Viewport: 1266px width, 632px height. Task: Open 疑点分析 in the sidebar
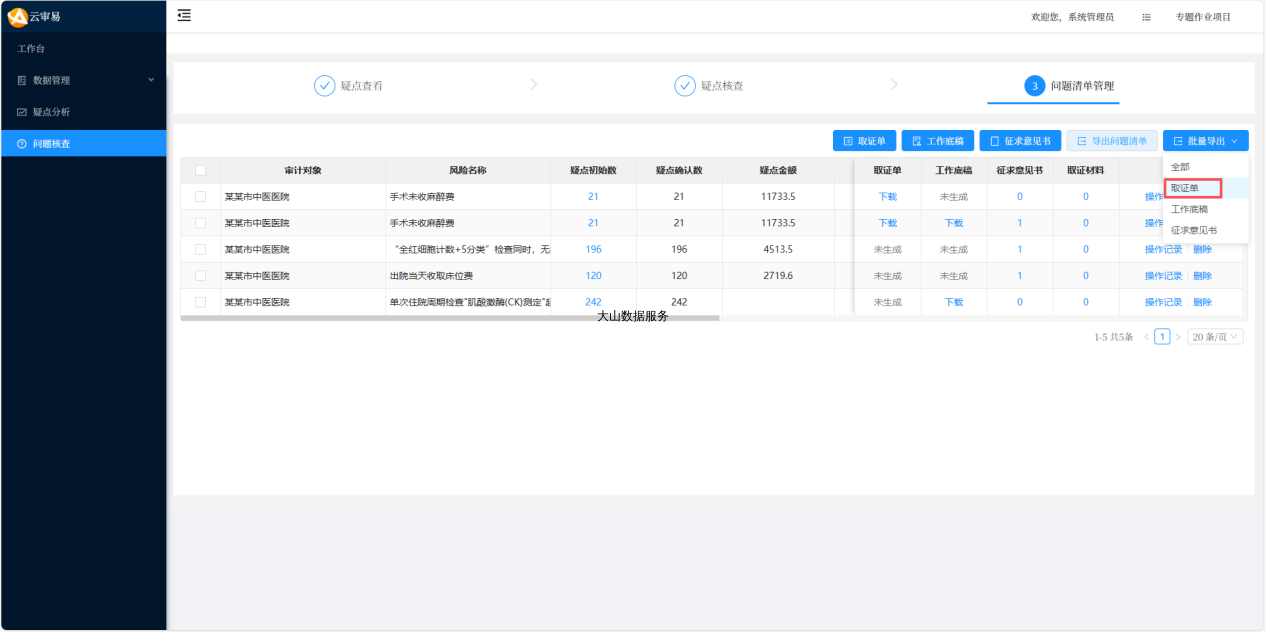coord(52,112)
